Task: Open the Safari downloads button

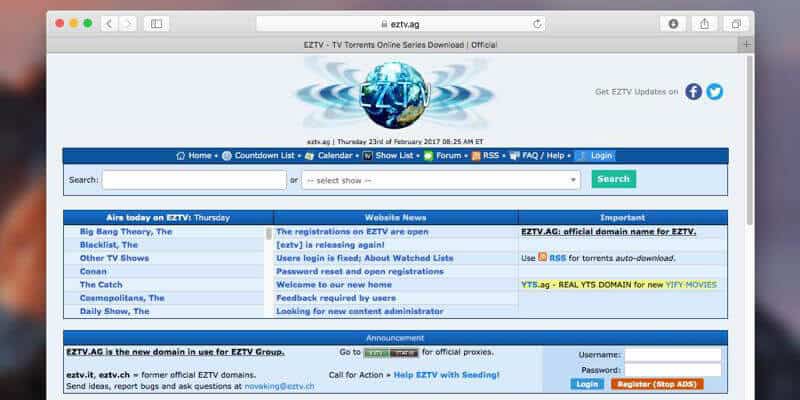Action: pyautogui.click(x=673, y=23)
